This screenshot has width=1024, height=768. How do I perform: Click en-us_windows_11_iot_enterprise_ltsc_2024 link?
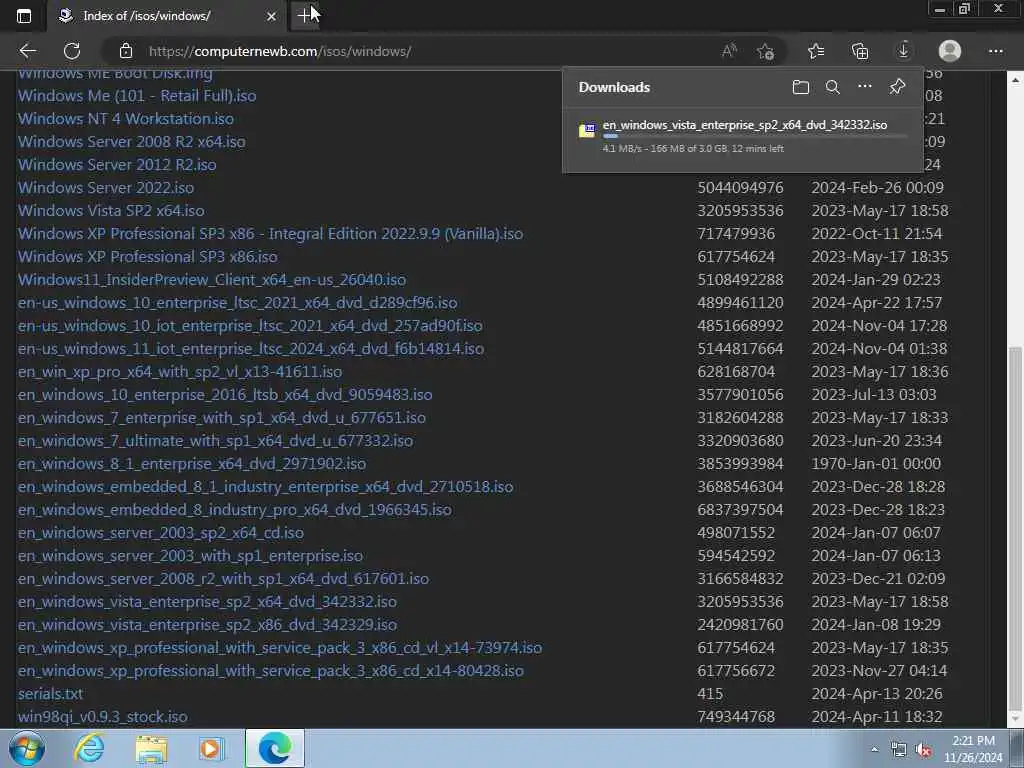[251, 348]
